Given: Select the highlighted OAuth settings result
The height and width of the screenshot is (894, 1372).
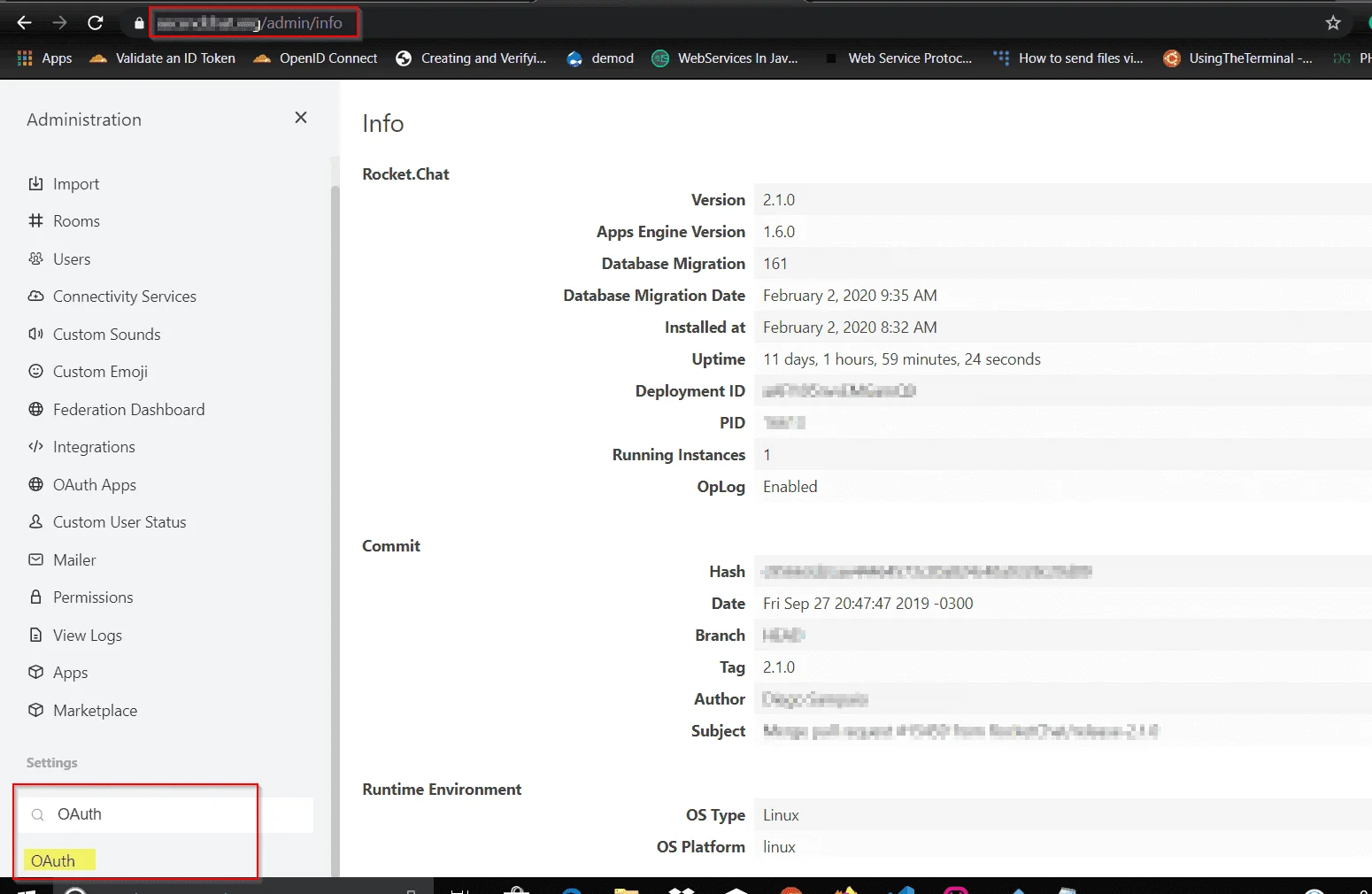Looking at the screenshot, I should 53,860.
